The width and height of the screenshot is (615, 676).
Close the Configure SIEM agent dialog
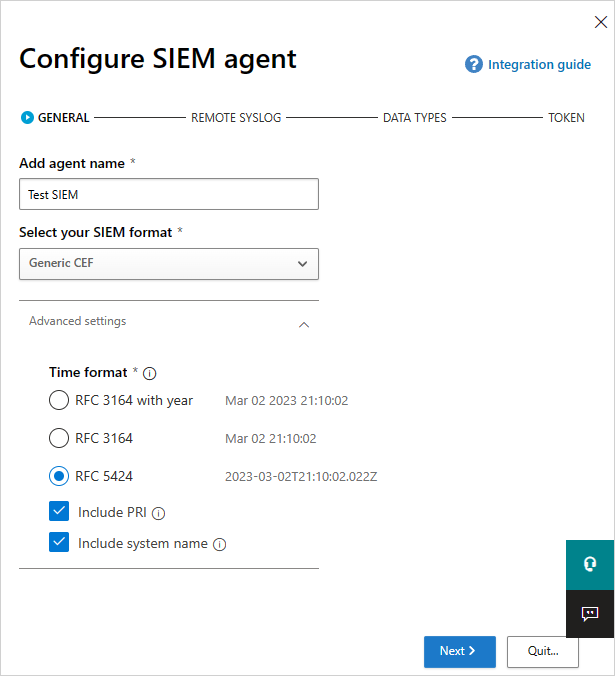coord(600,22)
